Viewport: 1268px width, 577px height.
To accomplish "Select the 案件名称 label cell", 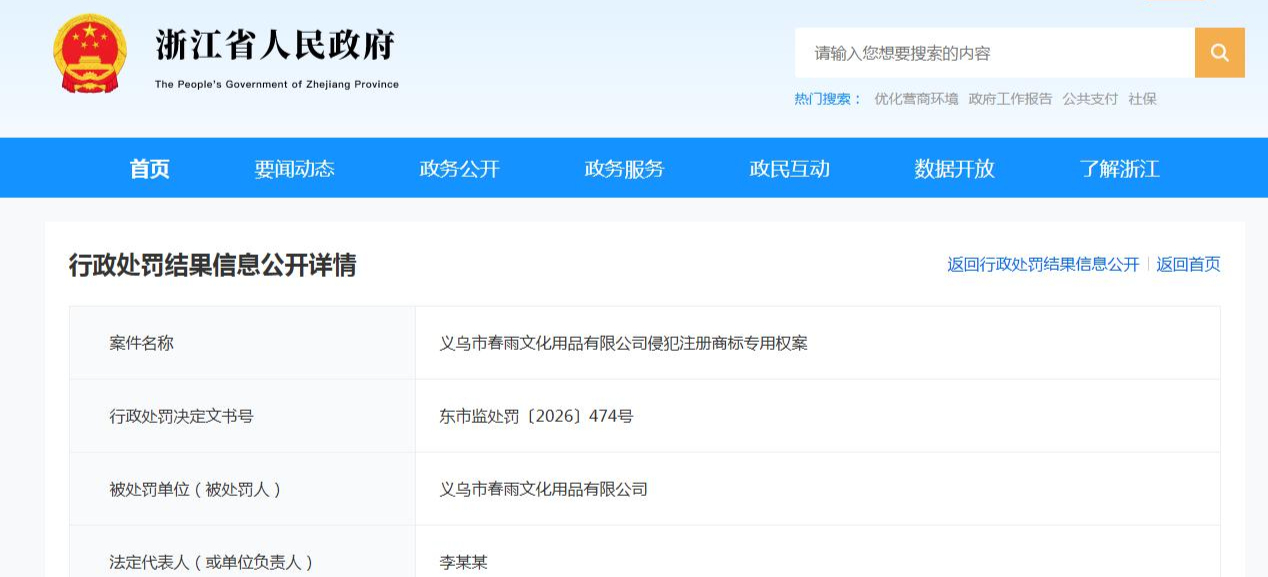I will coord(242,343).
